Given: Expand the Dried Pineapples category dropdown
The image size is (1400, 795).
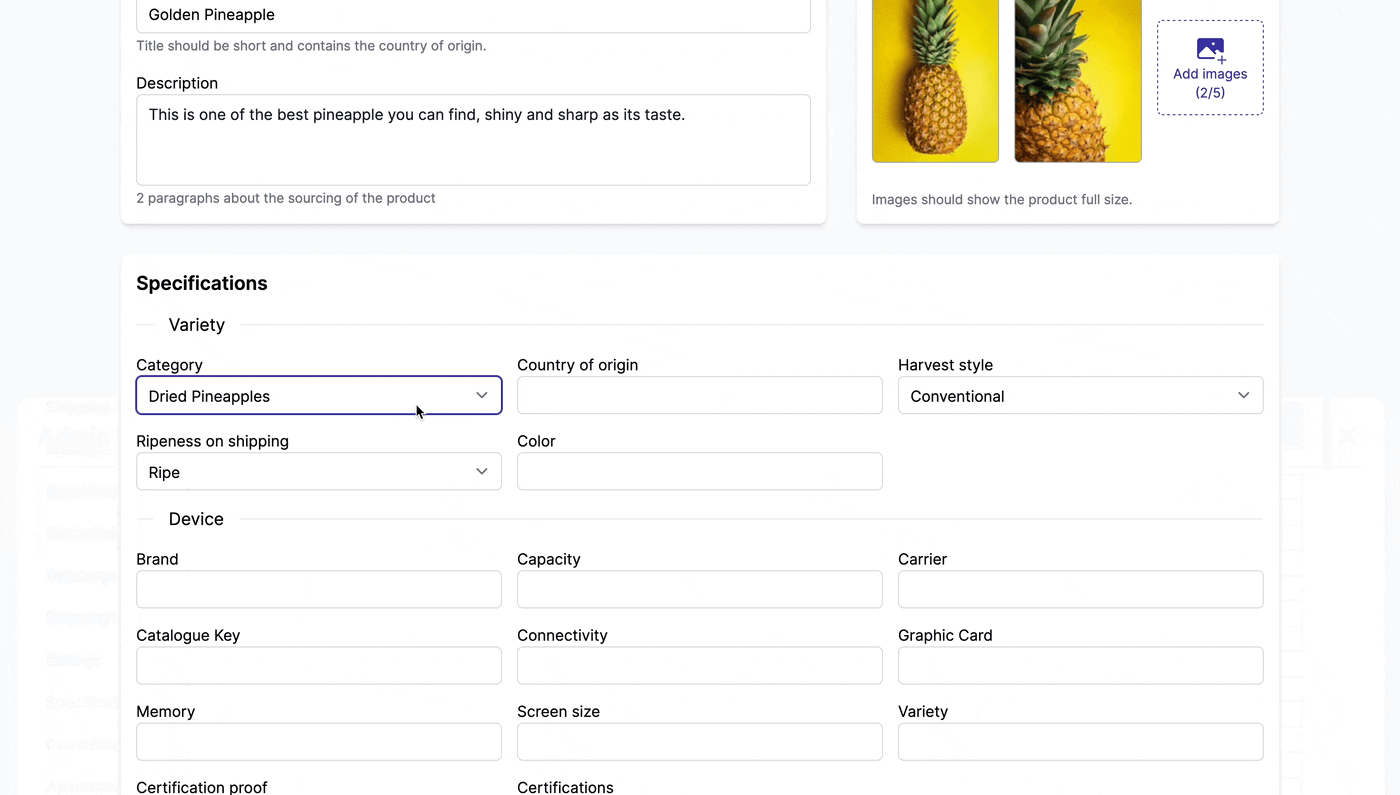Looking at the screenshot, I should (x=300, y=396).
